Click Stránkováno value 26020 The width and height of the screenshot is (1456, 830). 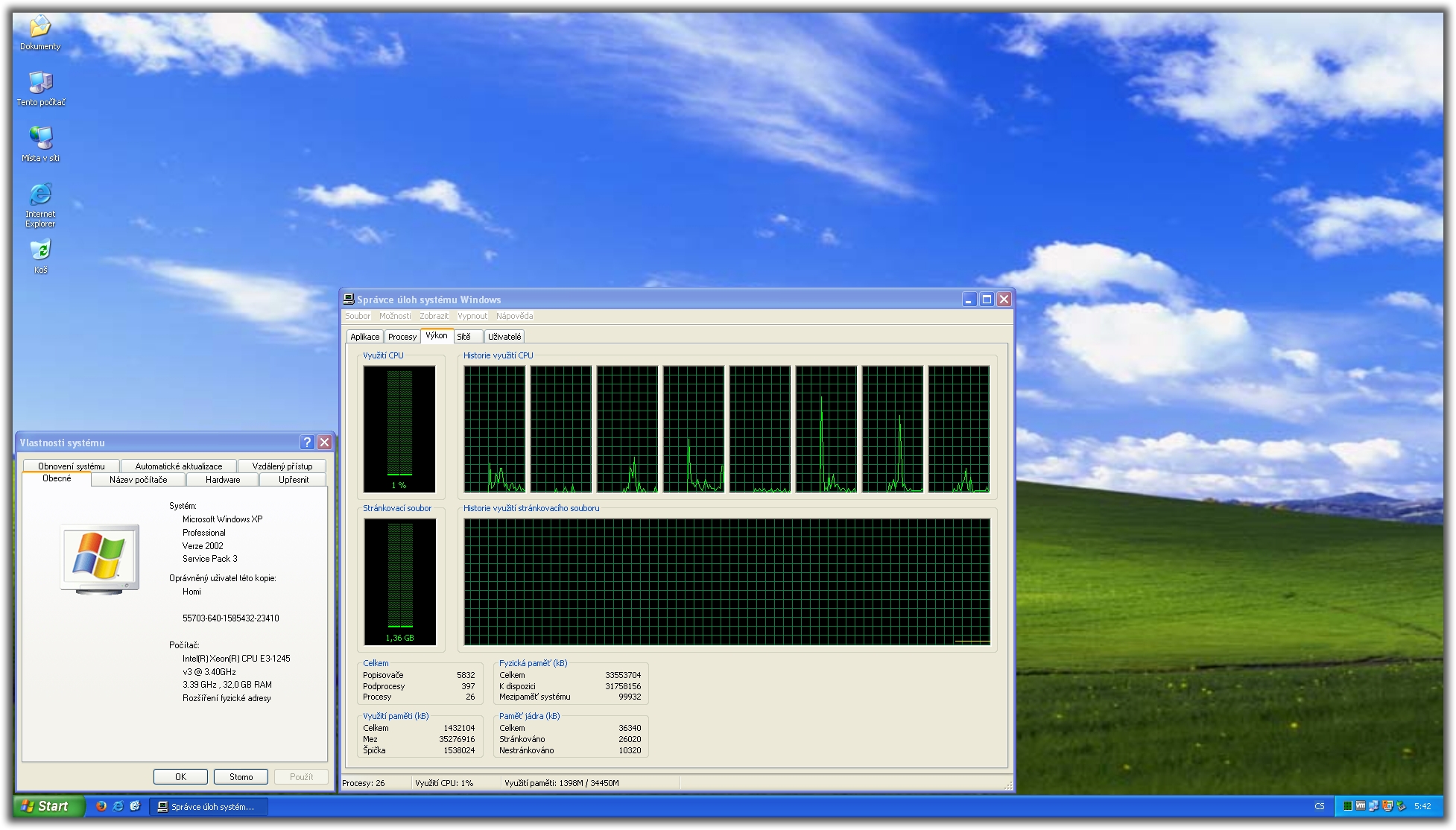[630, 739]
